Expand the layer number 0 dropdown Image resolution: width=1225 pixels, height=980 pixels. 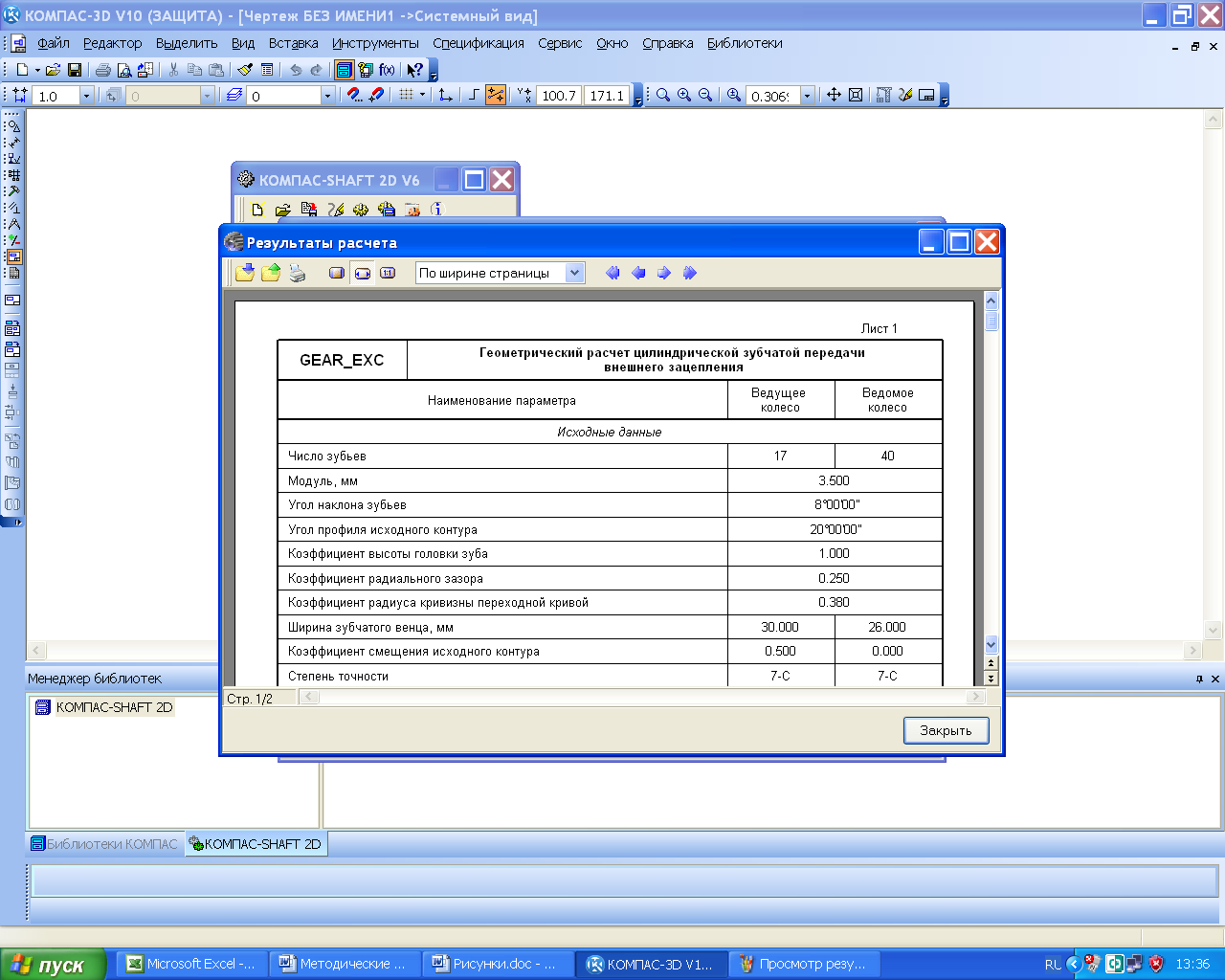point(327,96)
